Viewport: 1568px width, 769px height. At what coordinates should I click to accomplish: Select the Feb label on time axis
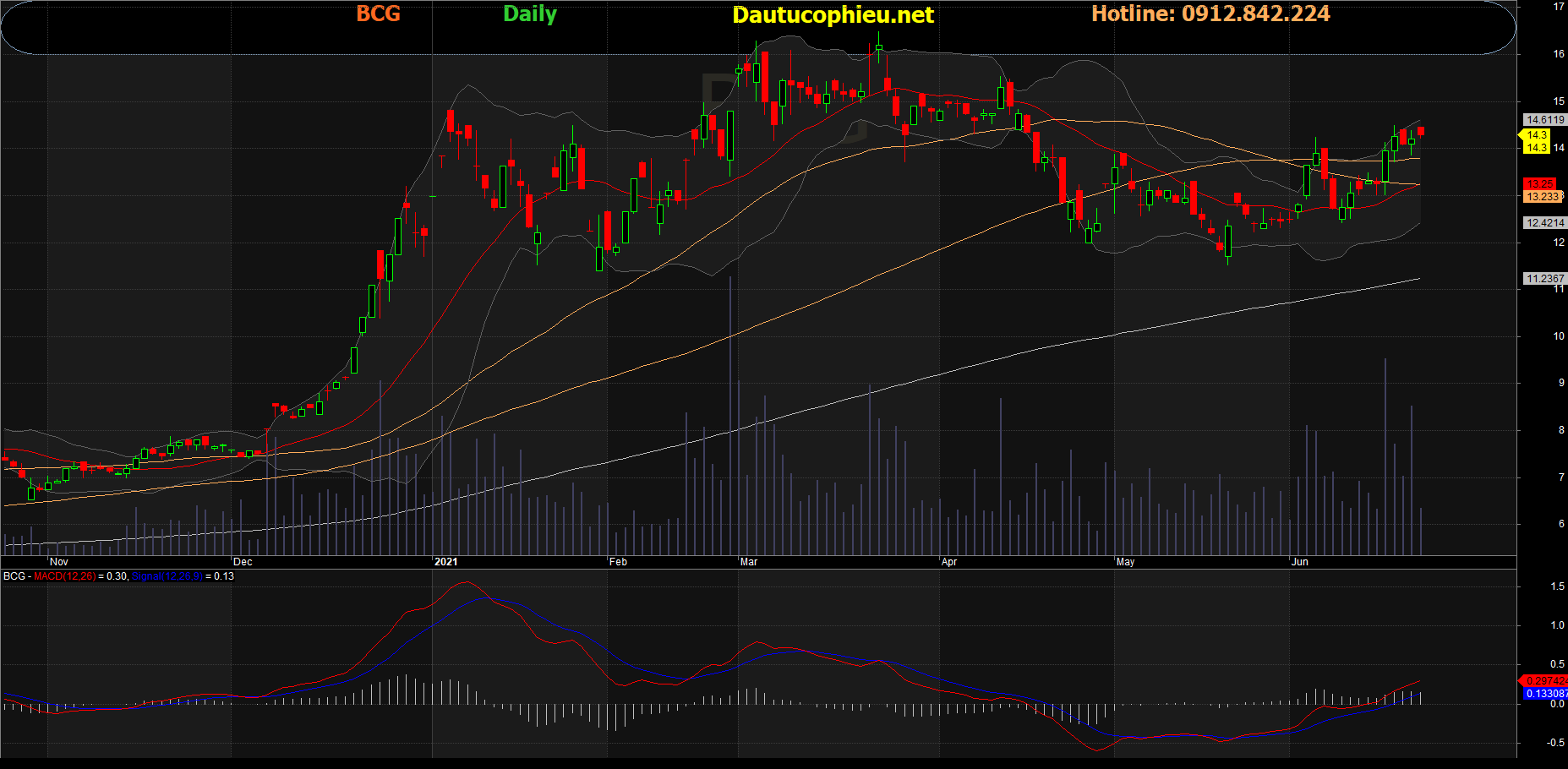(x=619, y=562)
